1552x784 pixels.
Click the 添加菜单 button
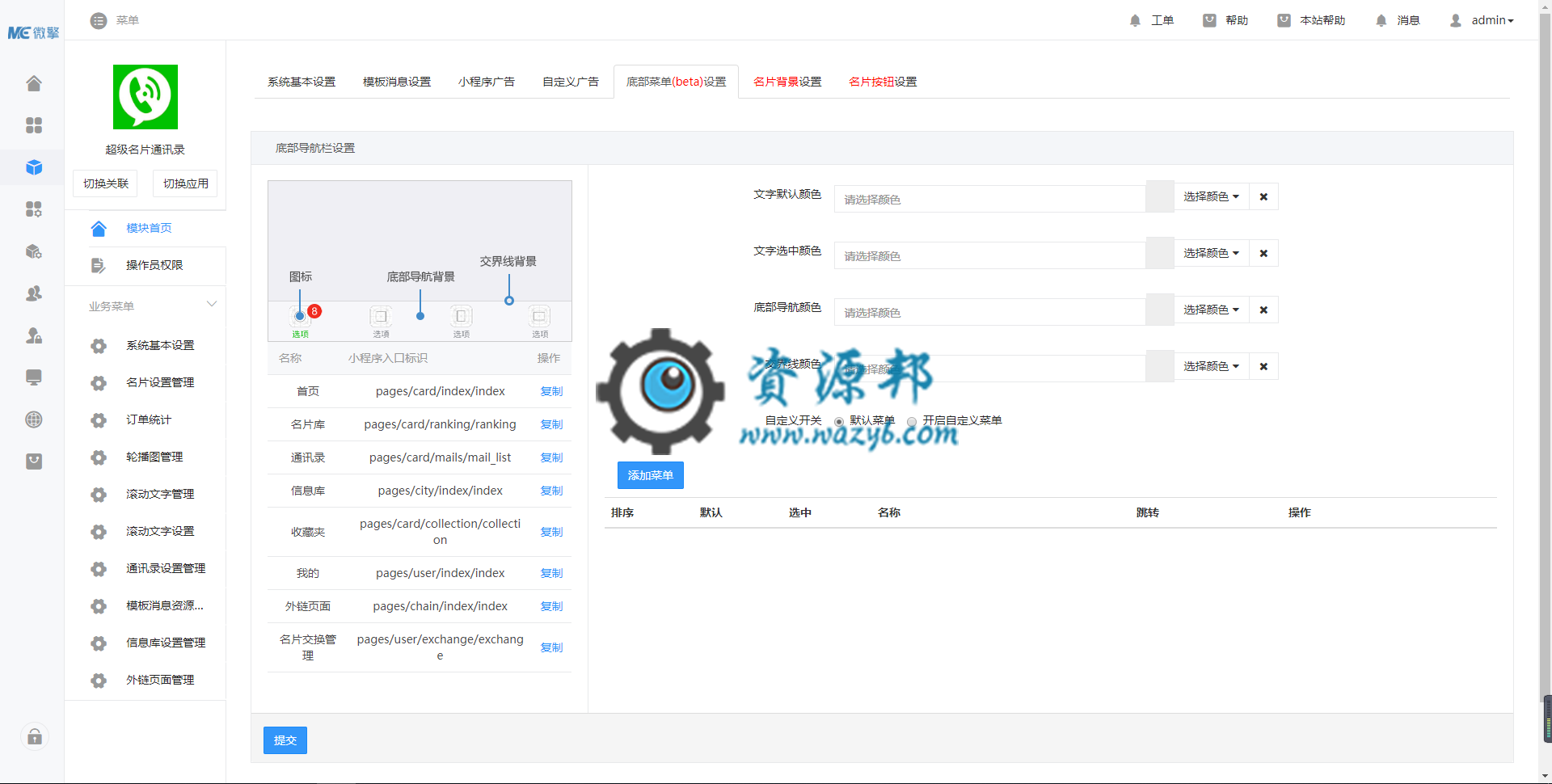(x=651, y=475)
